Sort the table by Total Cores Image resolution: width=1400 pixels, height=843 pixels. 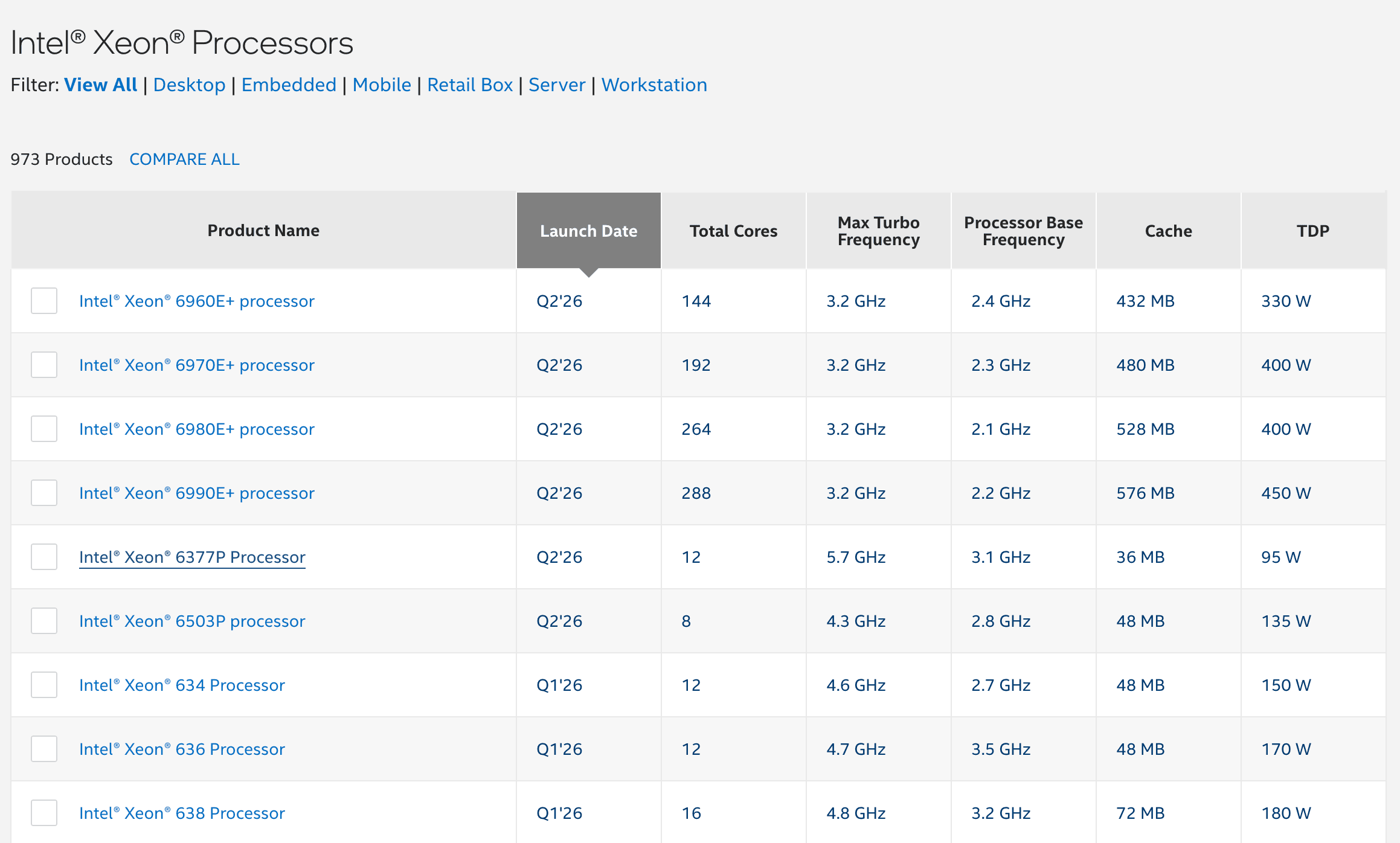pos(734,230)
